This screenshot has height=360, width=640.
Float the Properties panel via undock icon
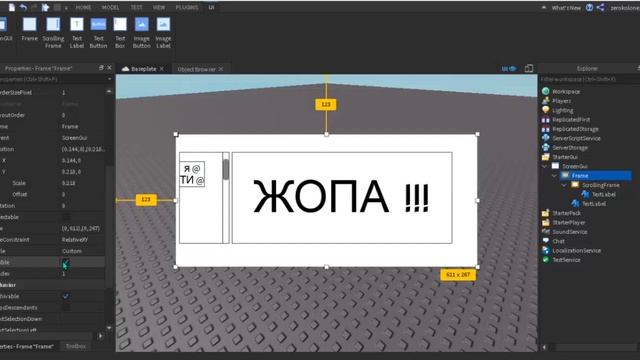[101, 68]
